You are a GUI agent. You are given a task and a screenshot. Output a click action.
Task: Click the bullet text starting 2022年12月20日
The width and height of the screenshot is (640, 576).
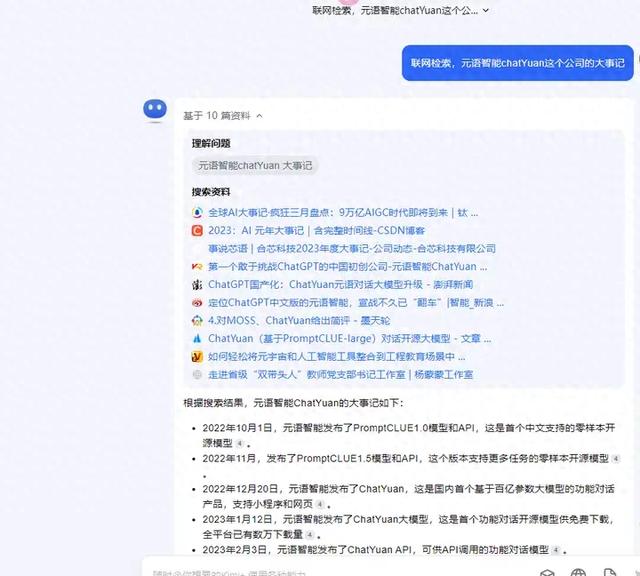point(409,496)
